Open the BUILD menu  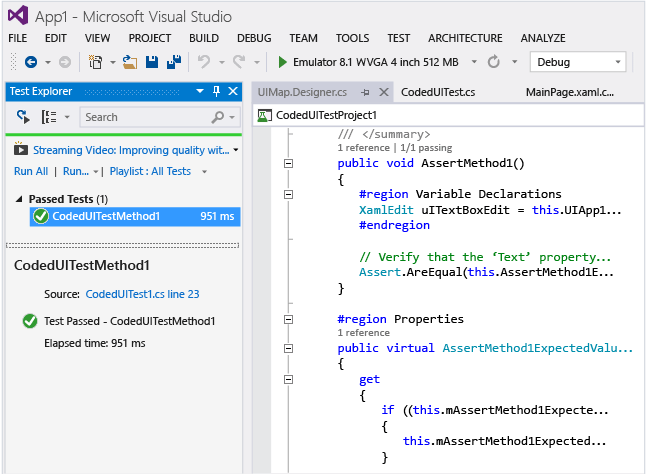point(204,38)
